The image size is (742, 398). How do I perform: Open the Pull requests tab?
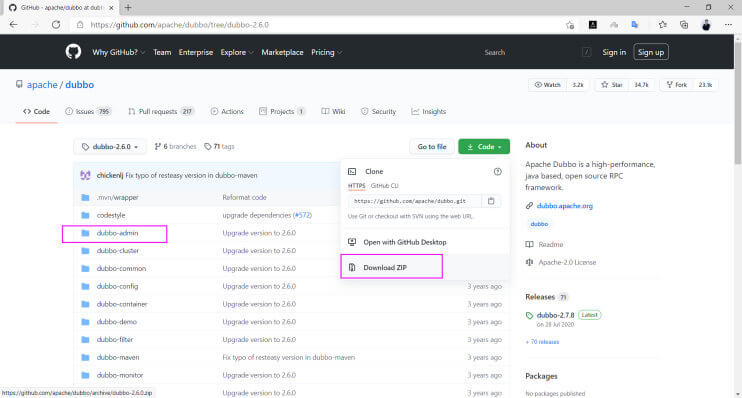161,112
